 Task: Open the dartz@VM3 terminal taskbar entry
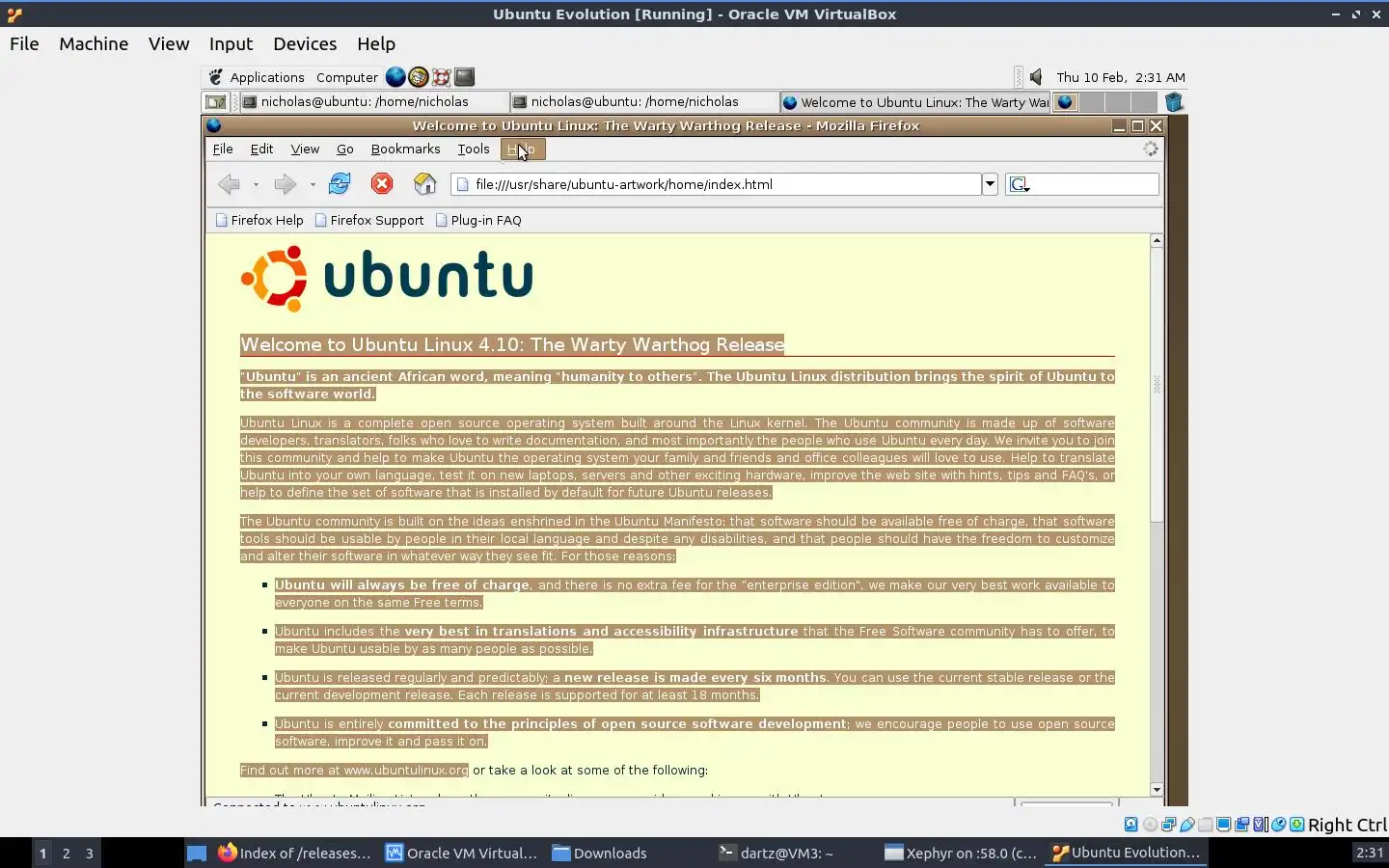click(x=776, y=853)
